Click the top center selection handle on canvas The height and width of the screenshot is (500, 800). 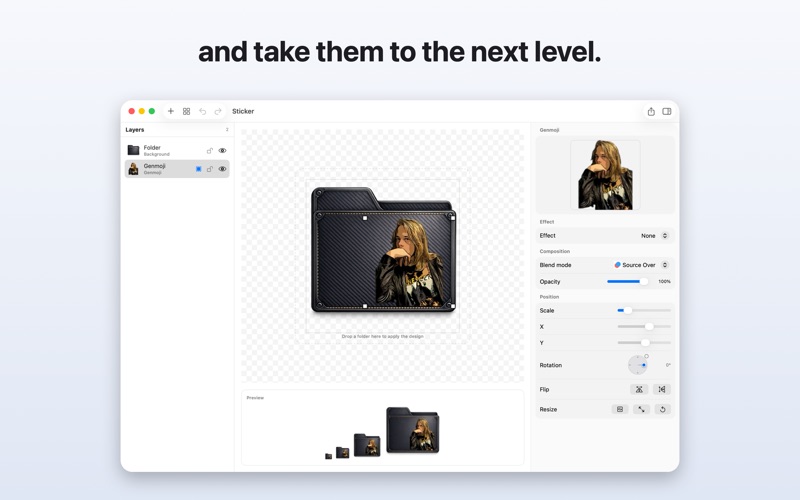(365, 218)
